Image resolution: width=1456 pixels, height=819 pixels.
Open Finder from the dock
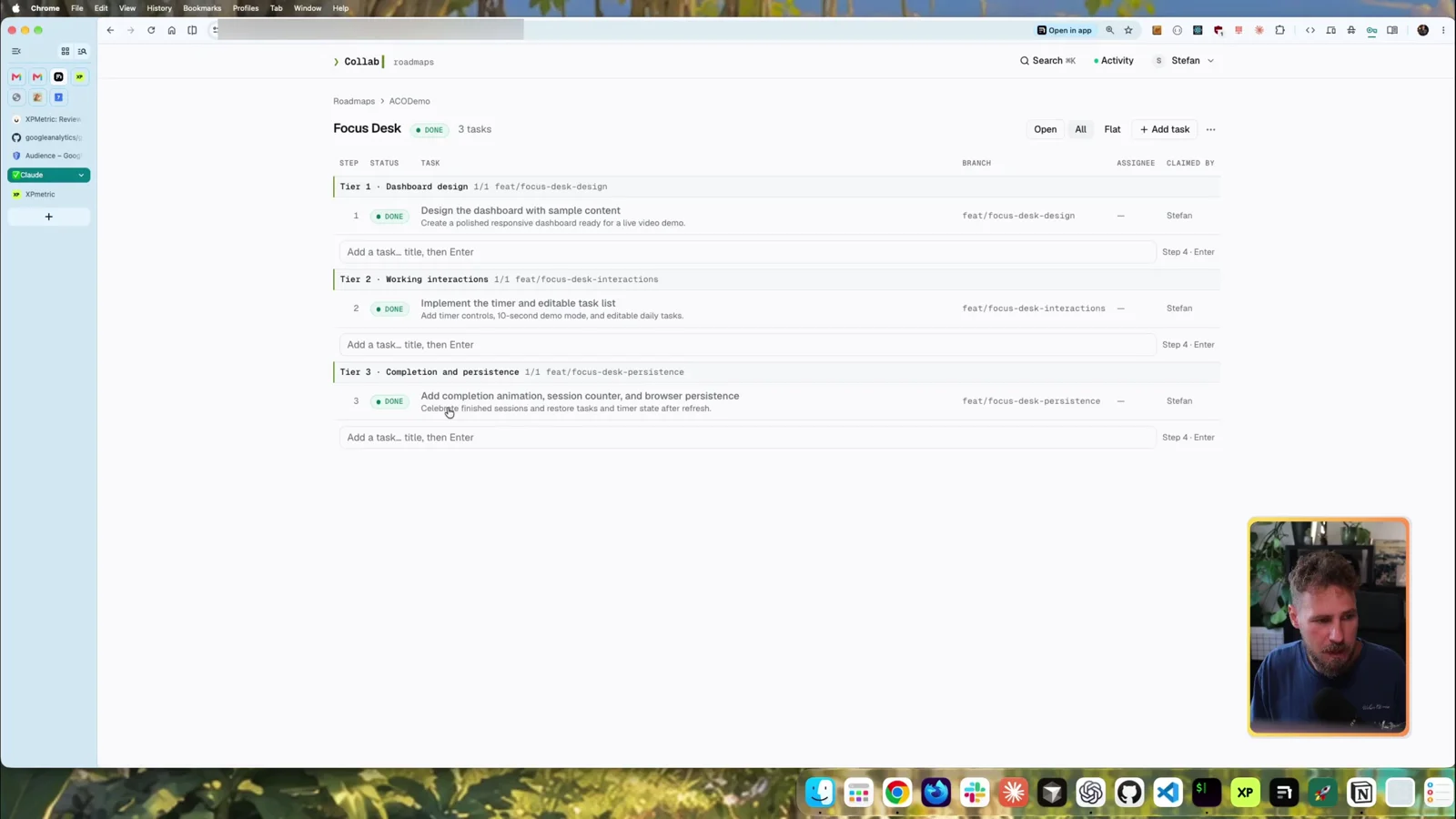click(x=820, y=793)
